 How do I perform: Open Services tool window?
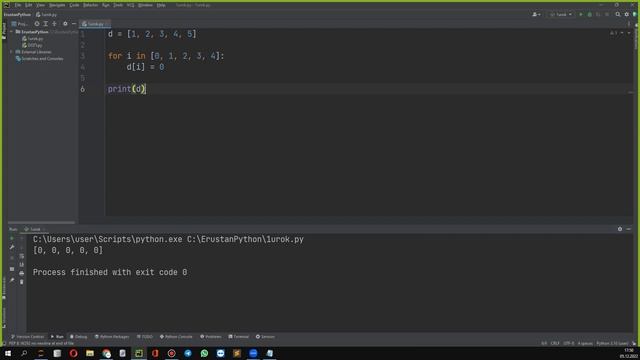point(265,337)
